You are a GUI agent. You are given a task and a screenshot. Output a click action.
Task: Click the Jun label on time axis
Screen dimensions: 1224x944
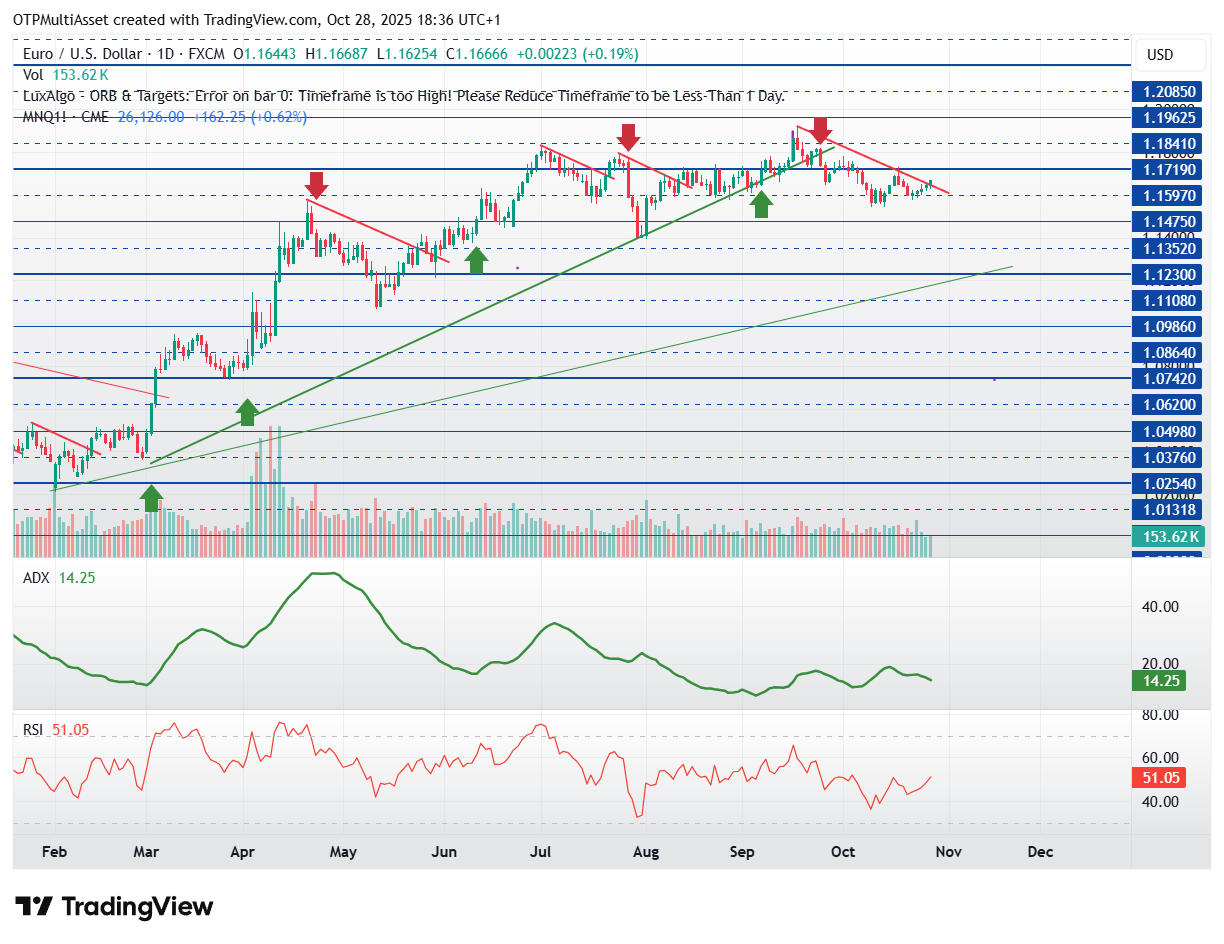[444, 852]
